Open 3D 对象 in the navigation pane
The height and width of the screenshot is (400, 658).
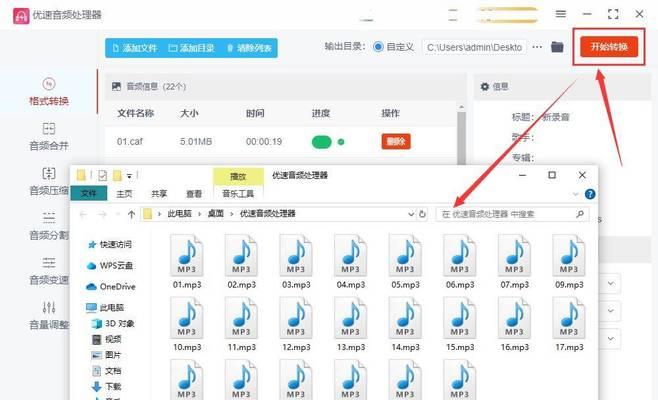click(x=113, y=323)
